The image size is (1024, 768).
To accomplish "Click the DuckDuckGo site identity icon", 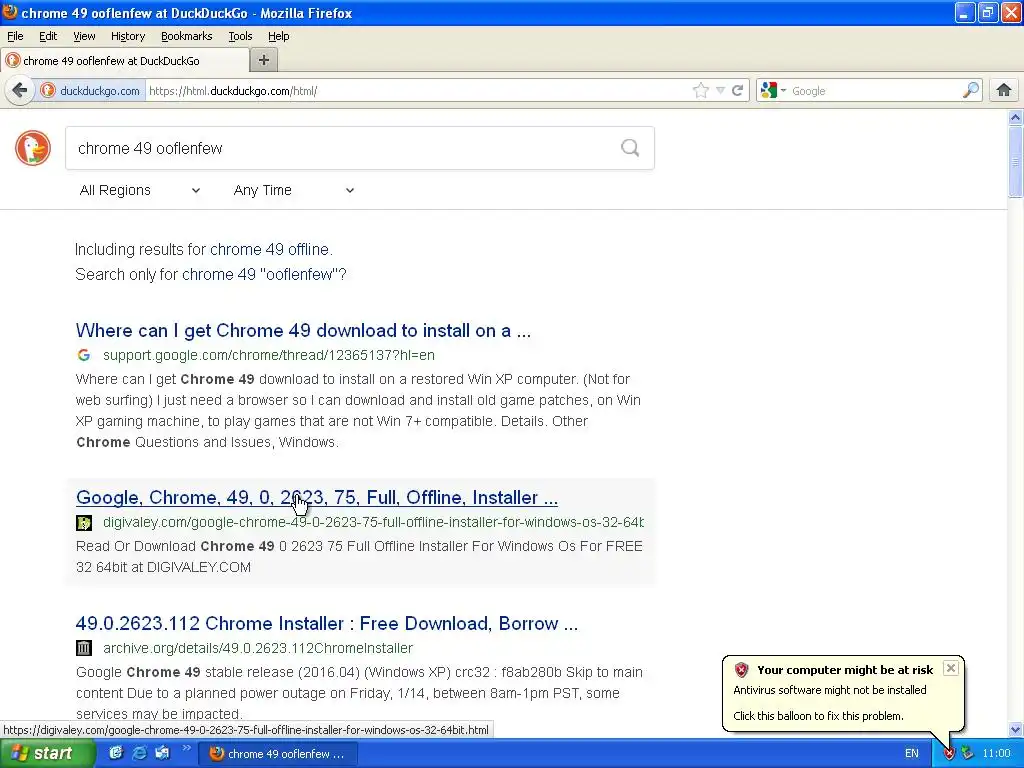I will [x=48, y=90].
